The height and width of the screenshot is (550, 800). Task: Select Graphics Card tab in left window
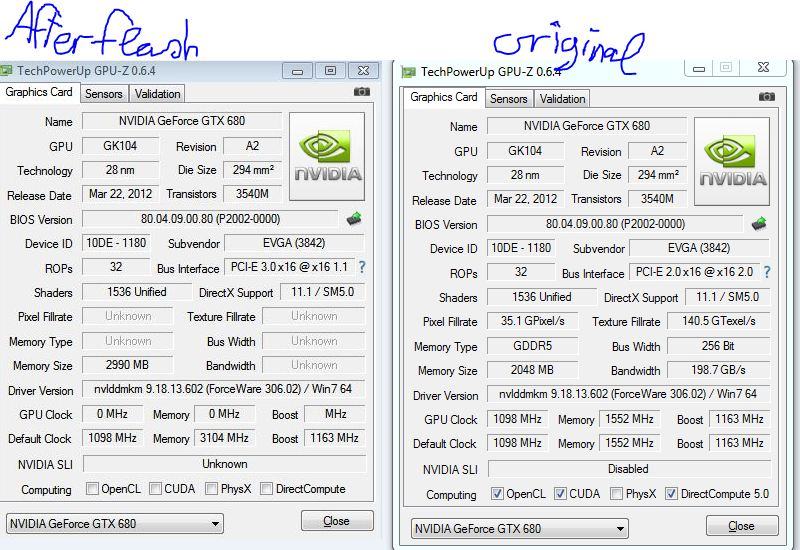[x=39, y=92]
